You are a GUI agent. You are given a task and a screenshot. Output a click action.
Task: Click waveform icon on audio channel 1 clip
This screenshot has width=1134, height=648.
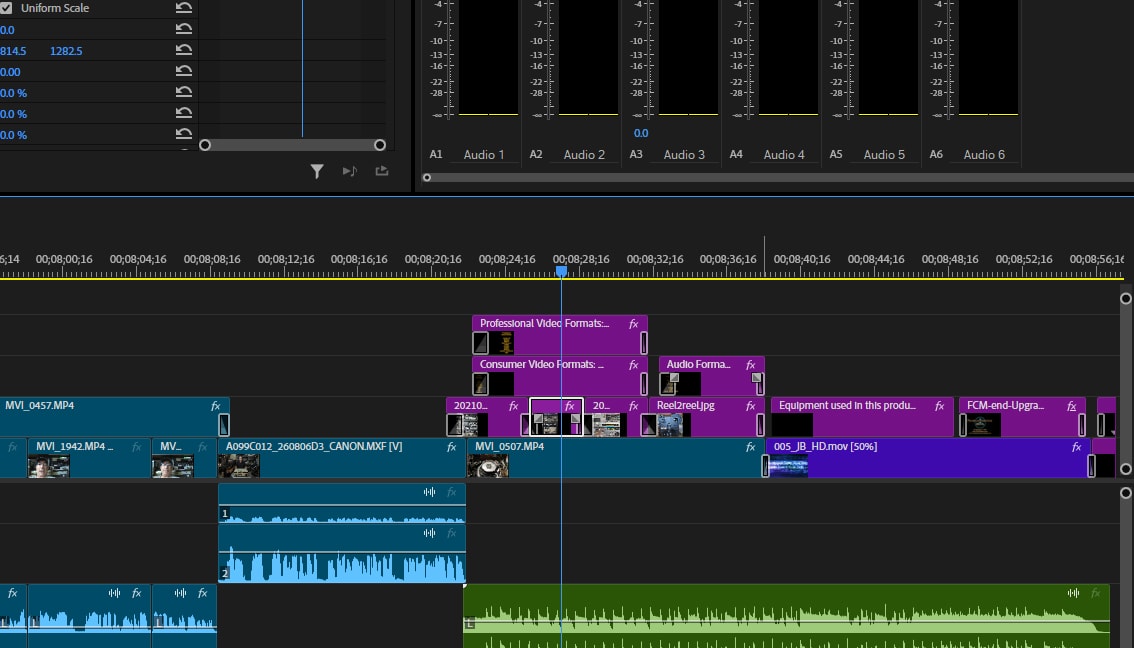pyautogui.click(x=430, y=492)
